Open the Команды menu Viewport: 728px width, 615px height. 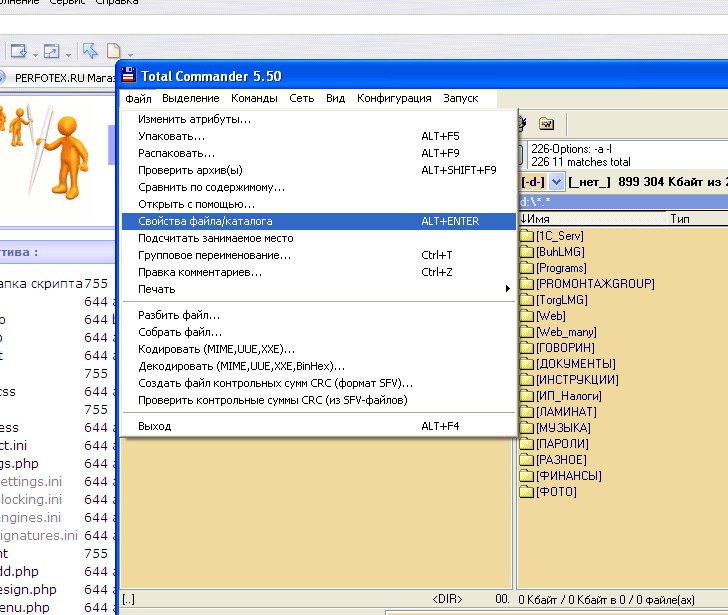click(254, 98)
